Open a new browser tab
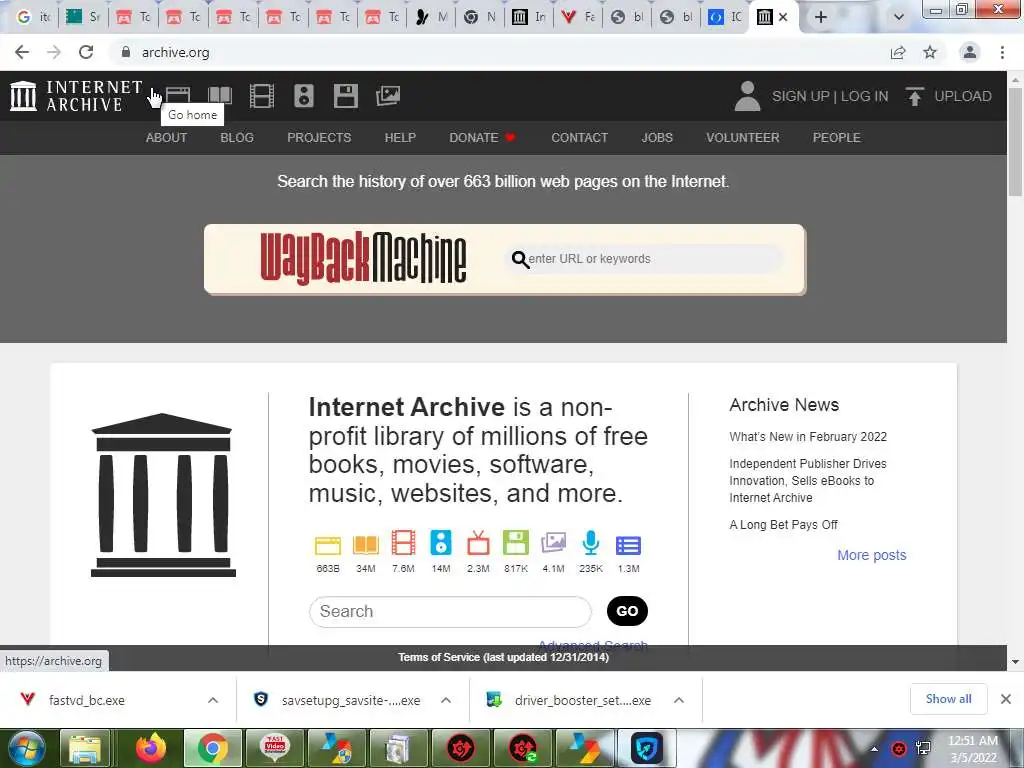 point(821,17)
